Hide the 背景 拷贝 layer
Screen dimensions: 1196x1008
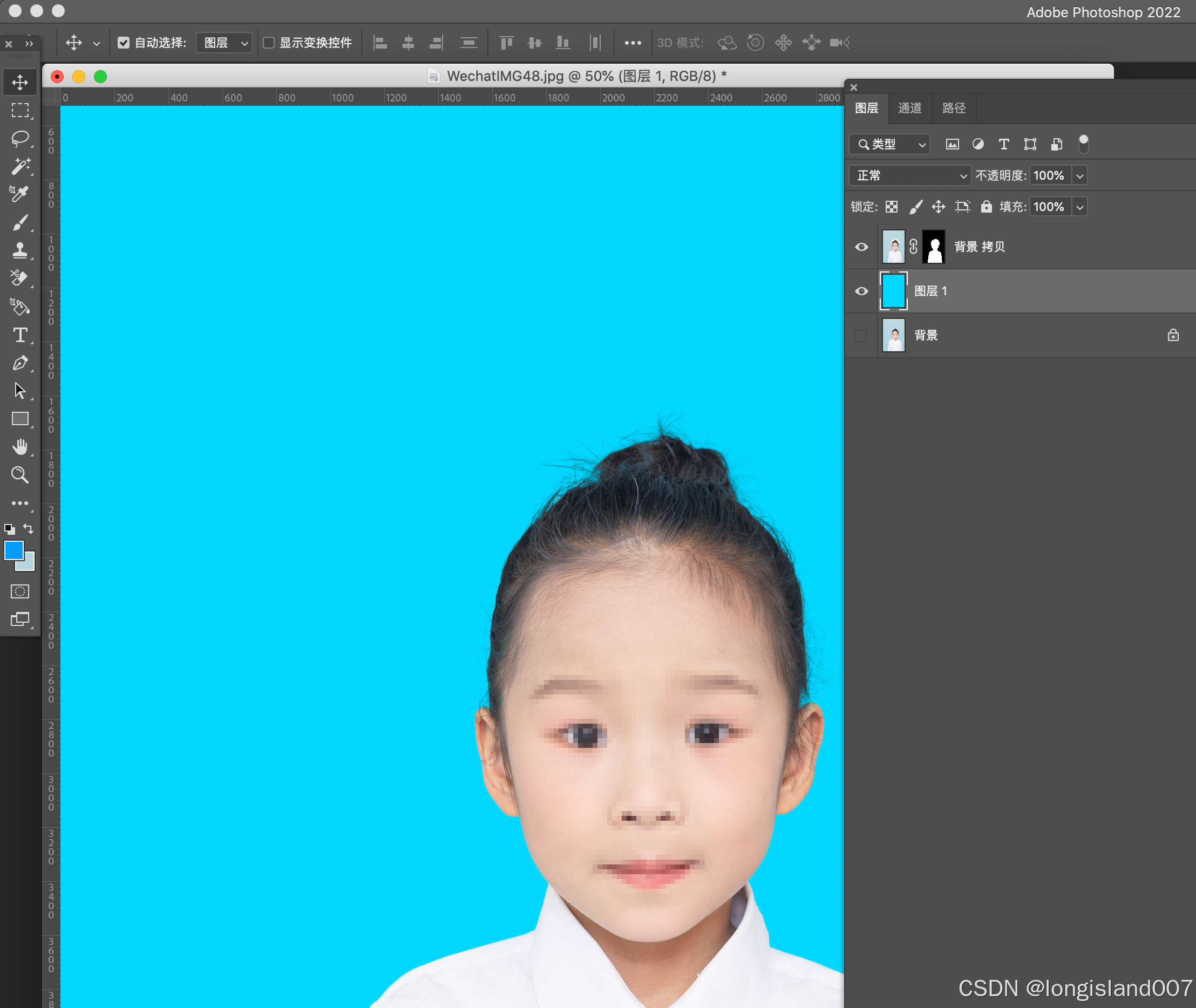861,247
